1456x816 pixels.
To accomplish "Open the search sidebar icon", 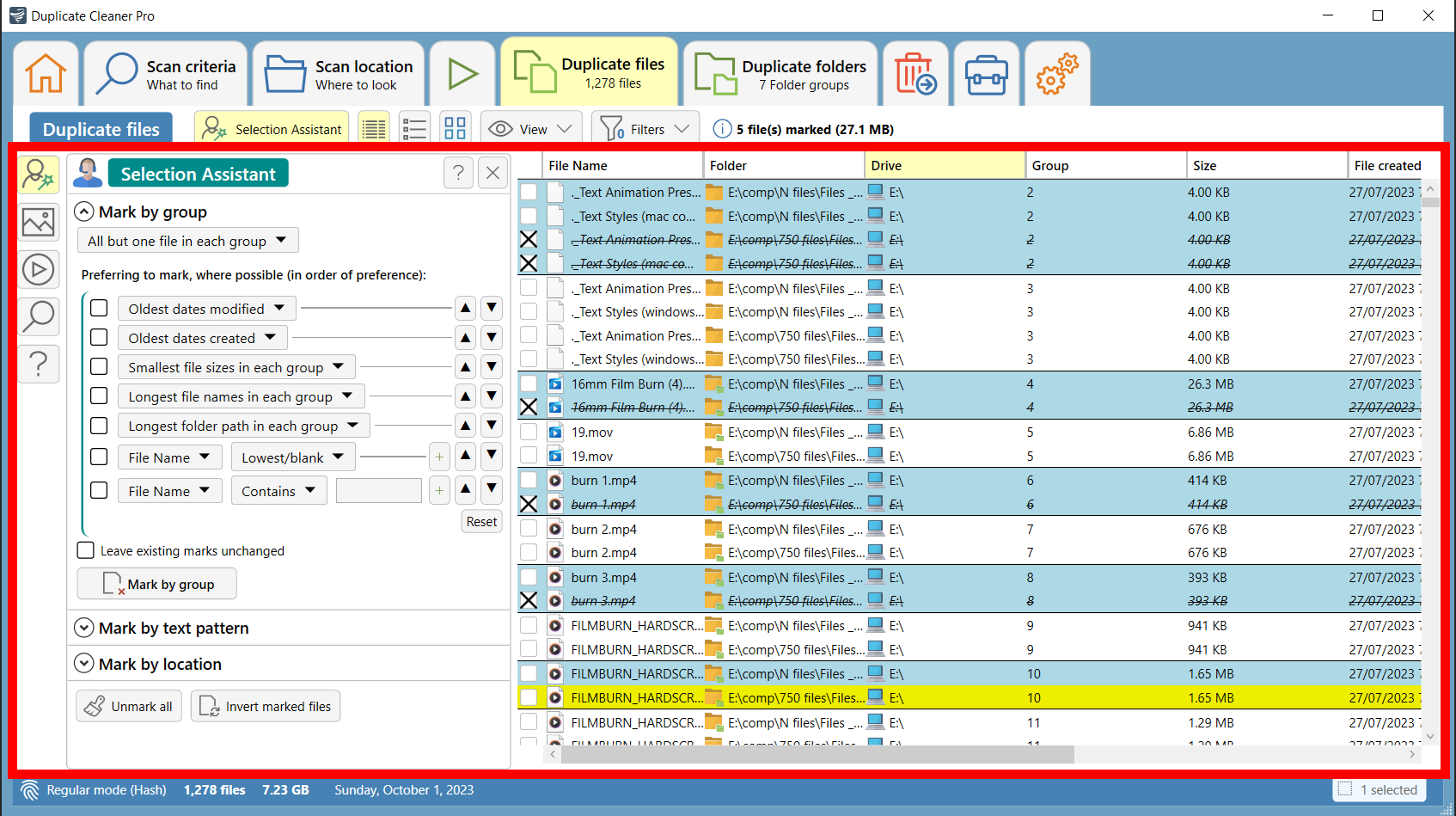I will click(x=39, y=316).
